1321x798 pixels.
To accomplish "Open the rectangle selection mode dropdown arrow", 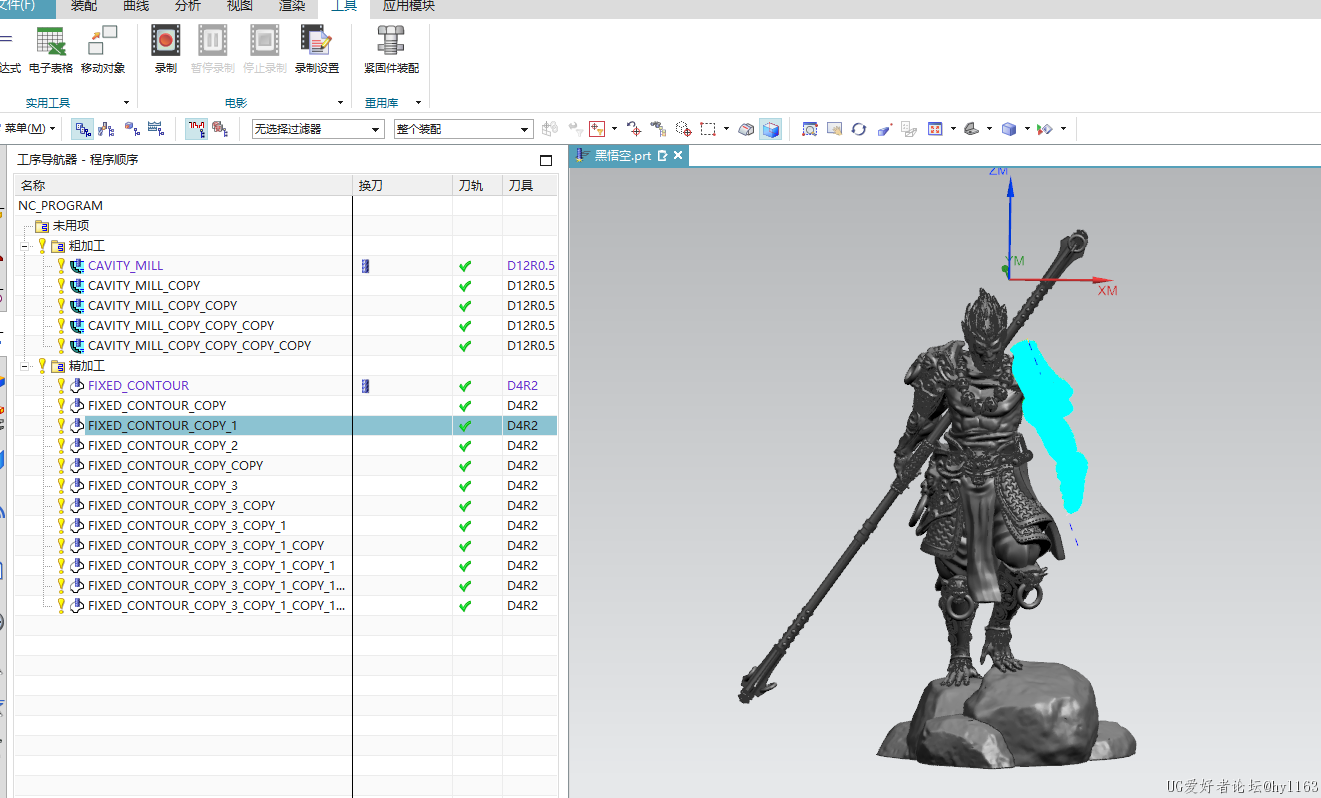I will click(x=726, y=129).
